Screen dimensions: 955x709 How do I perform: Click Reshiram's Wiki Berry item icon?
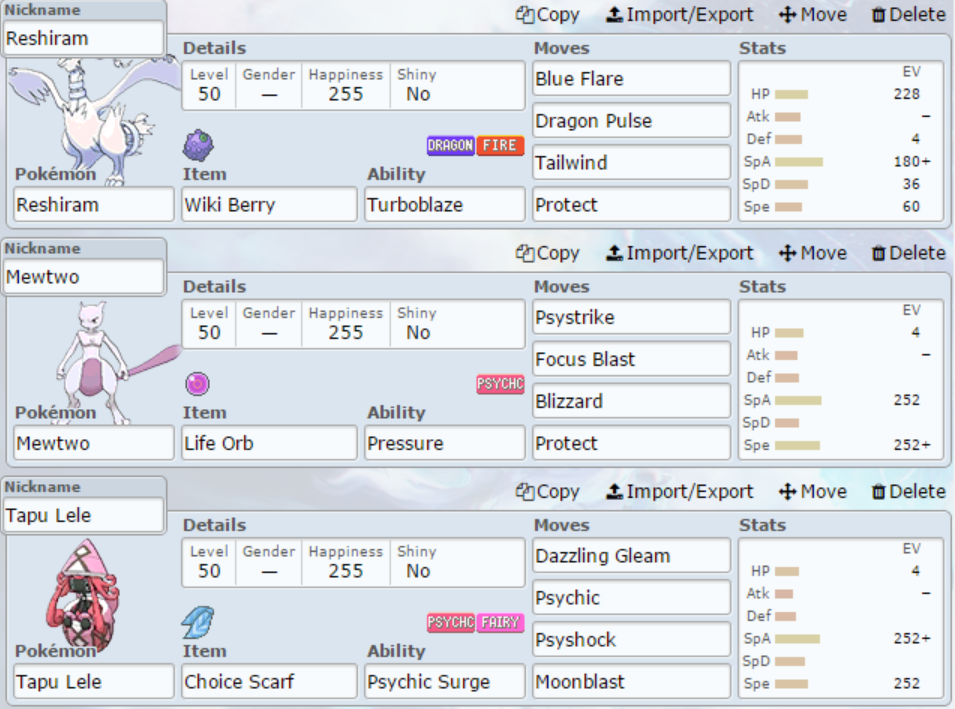[x=198, y=145]
